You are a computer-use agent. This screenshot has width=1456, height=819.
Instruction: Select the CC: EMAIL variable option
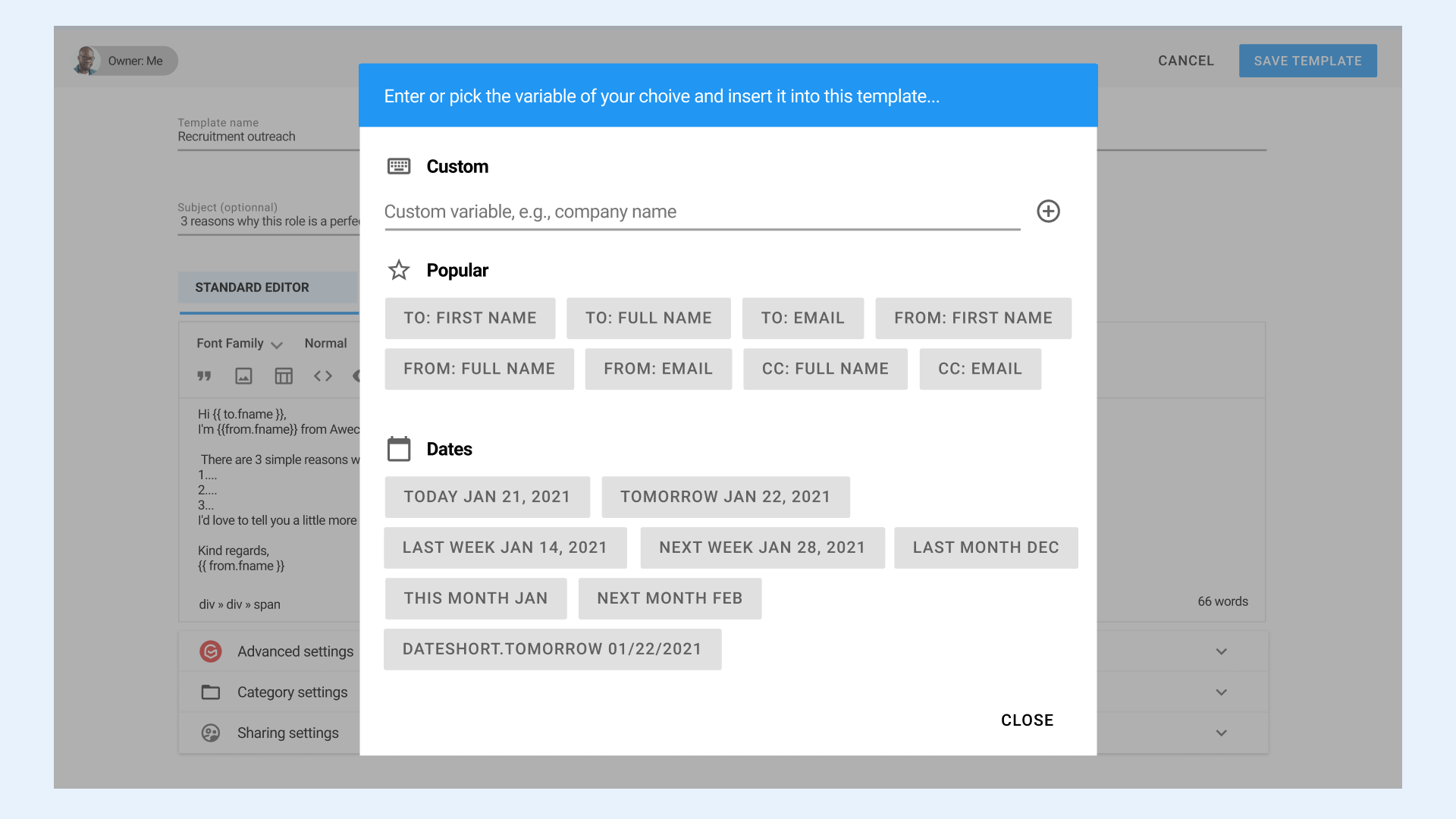980,369
